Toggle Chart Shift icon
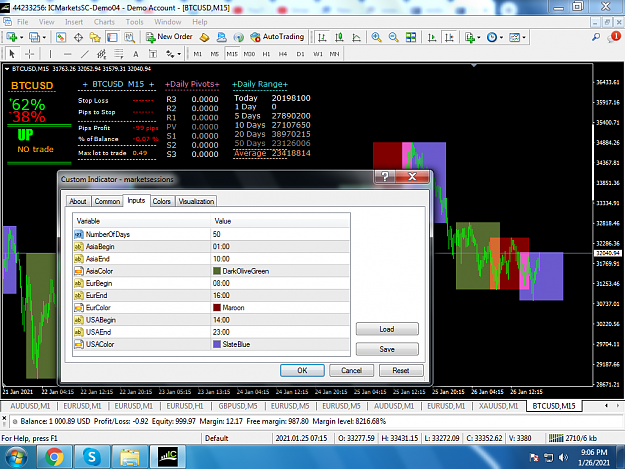The image size is (625, 469). [449, 37]
